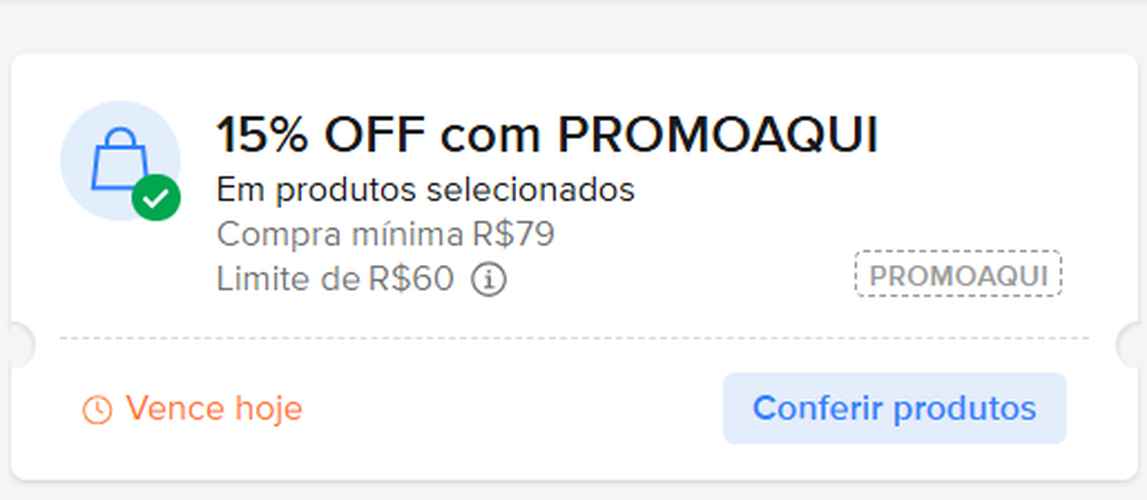Screen dimensions: 1147x500
Task: Click the R$60 limit amount
Action: click(410, 279)
